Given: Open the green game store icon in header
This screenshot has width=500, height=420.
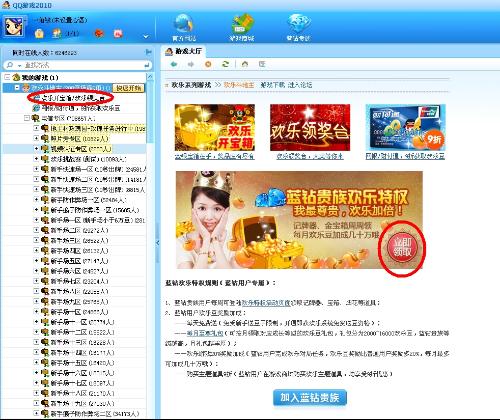Looking at the screenshot, I should point(242,24).
